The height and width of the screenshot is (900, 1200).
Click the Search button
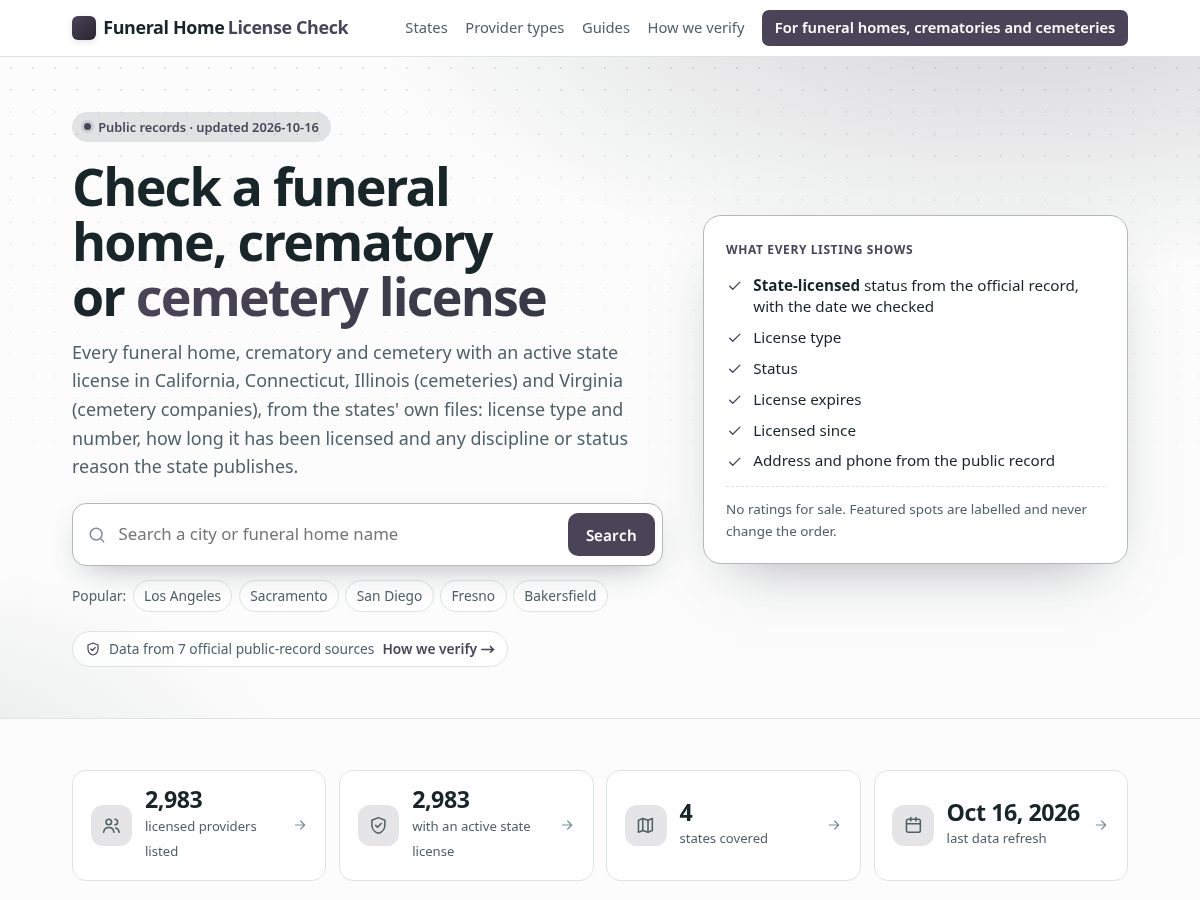tap(611, 535)
